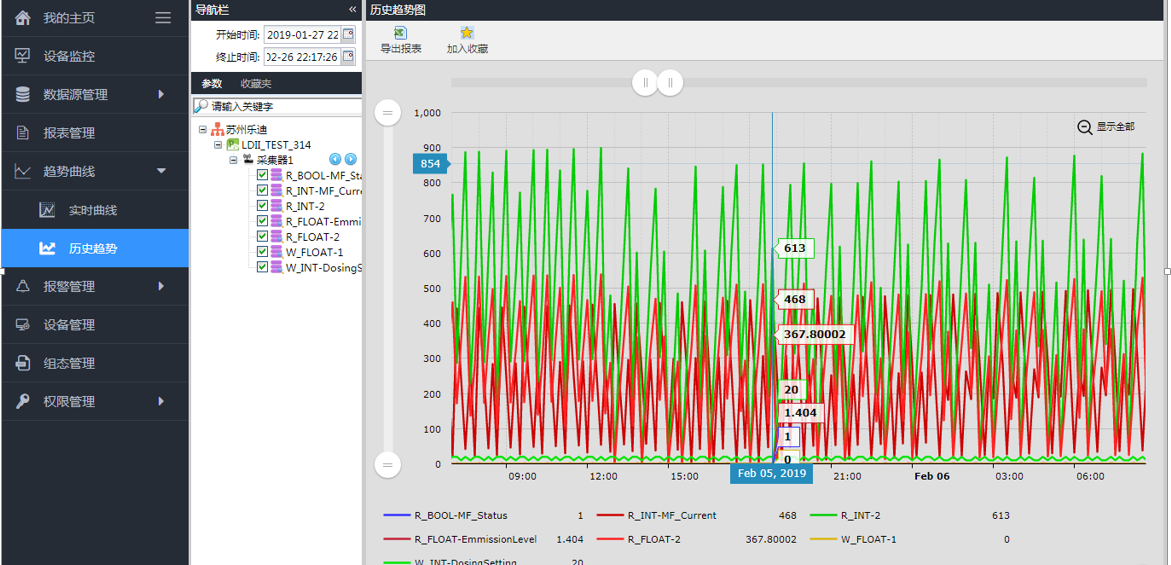Click bottom handle of vertical range slider
The image size is (1171, 565).
point(388,464)
